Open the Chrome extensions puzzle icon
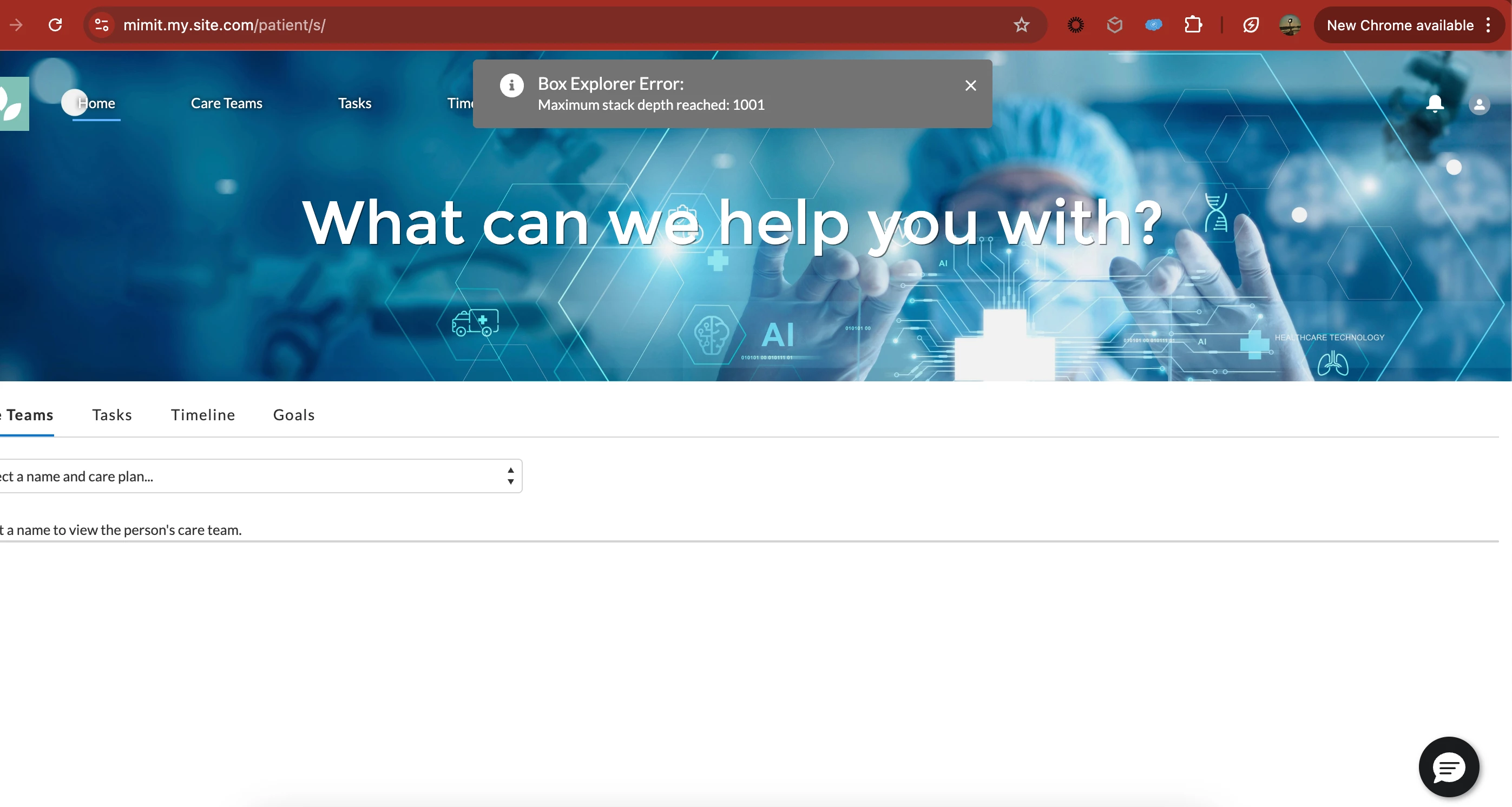The image size is (1512, 807). [1193, 25]
